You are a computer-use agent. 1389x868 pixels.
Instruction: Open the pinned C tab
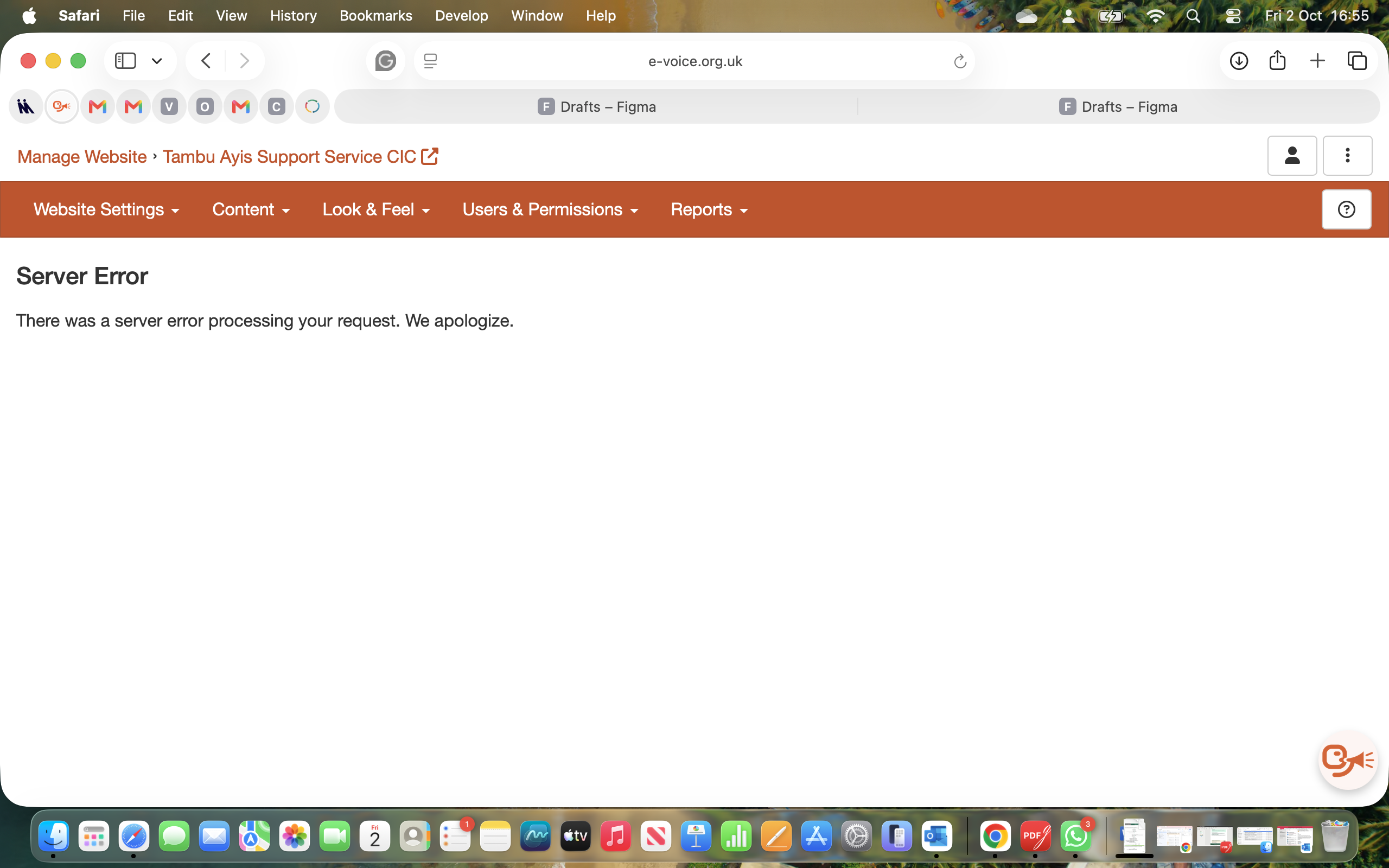click(277, 107)
